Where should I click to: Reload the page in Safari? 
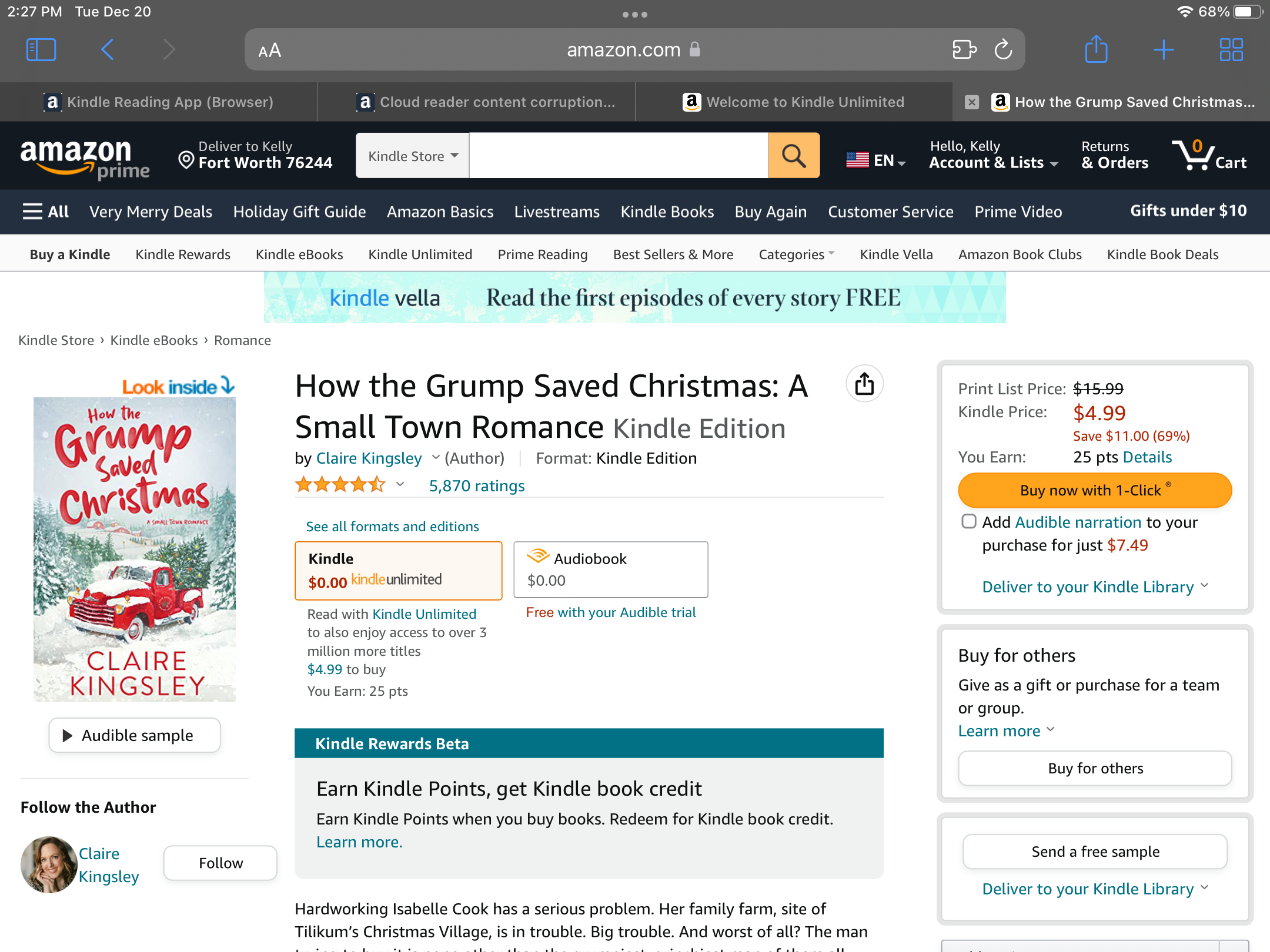(1003, 49)
